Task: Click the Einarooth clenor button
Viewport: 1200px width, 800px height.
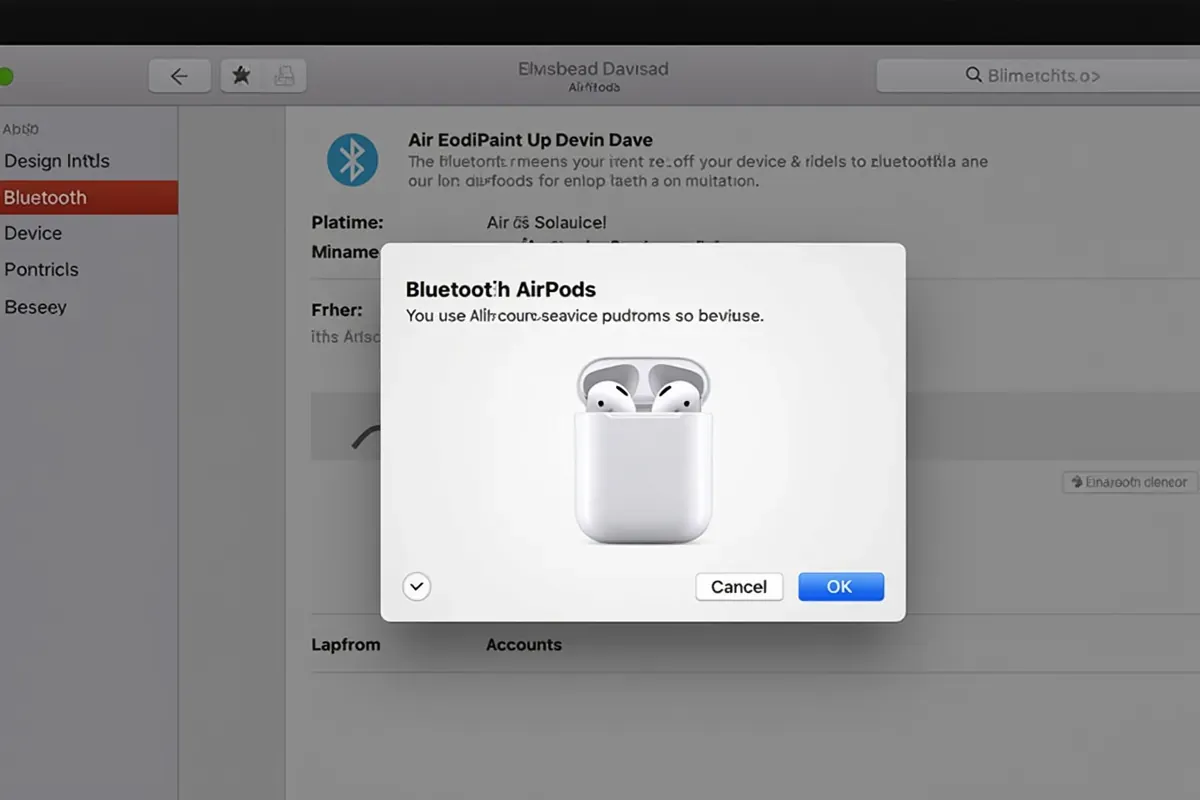Action: click(x=1129, y=481)
